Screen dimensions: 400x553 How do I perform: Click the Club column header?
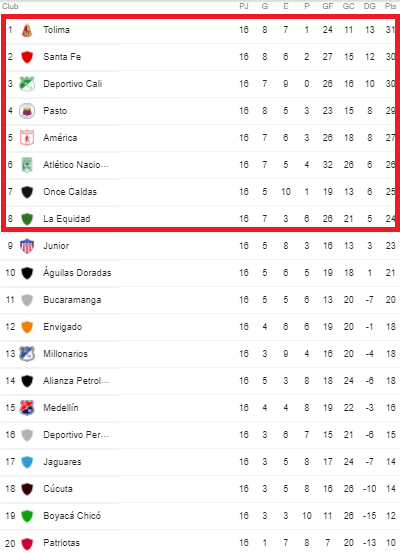[10, 6]
